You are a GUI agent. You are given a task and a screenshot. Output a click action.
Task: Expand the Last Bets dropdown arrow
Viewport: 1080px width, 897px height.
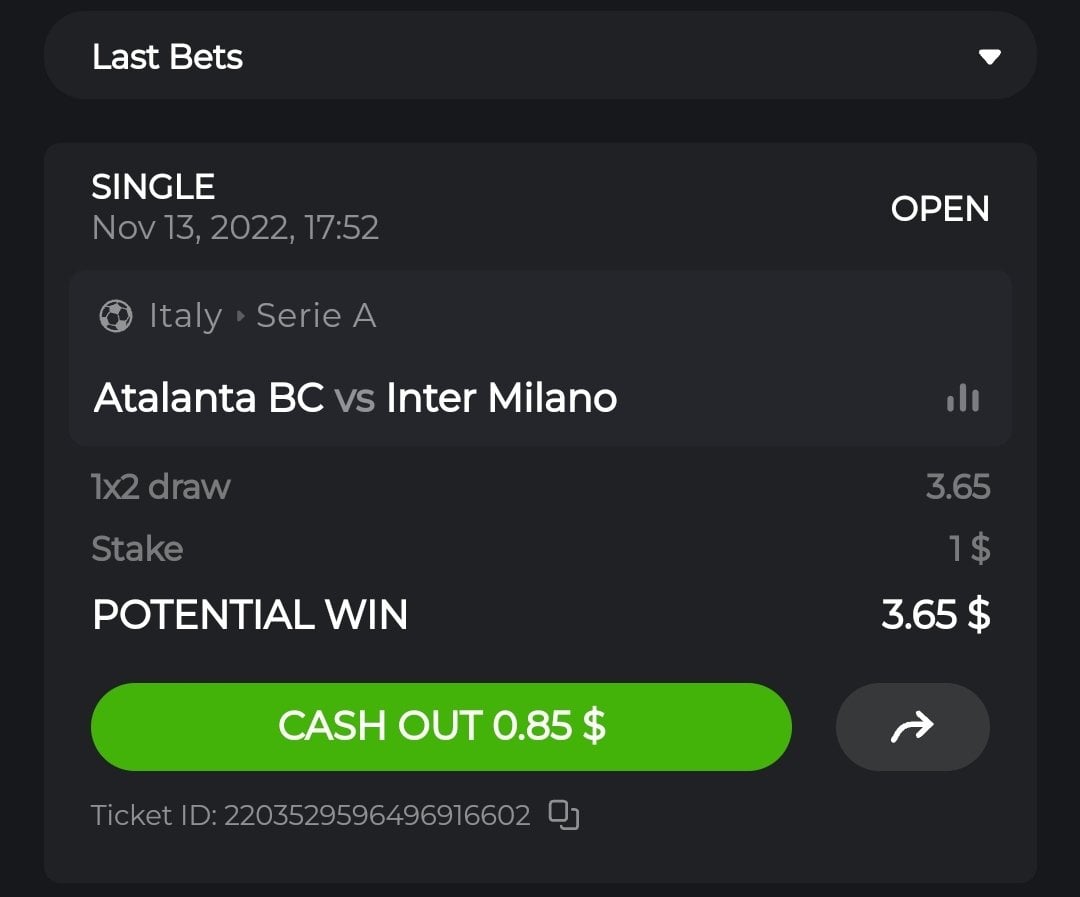tap(989, 57)
